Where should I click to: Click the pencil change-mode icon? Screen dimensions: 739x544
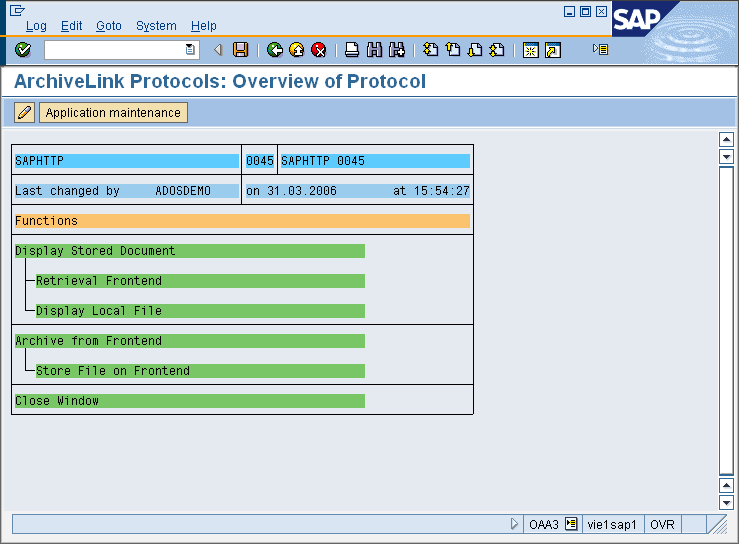(x=25, y=113)
